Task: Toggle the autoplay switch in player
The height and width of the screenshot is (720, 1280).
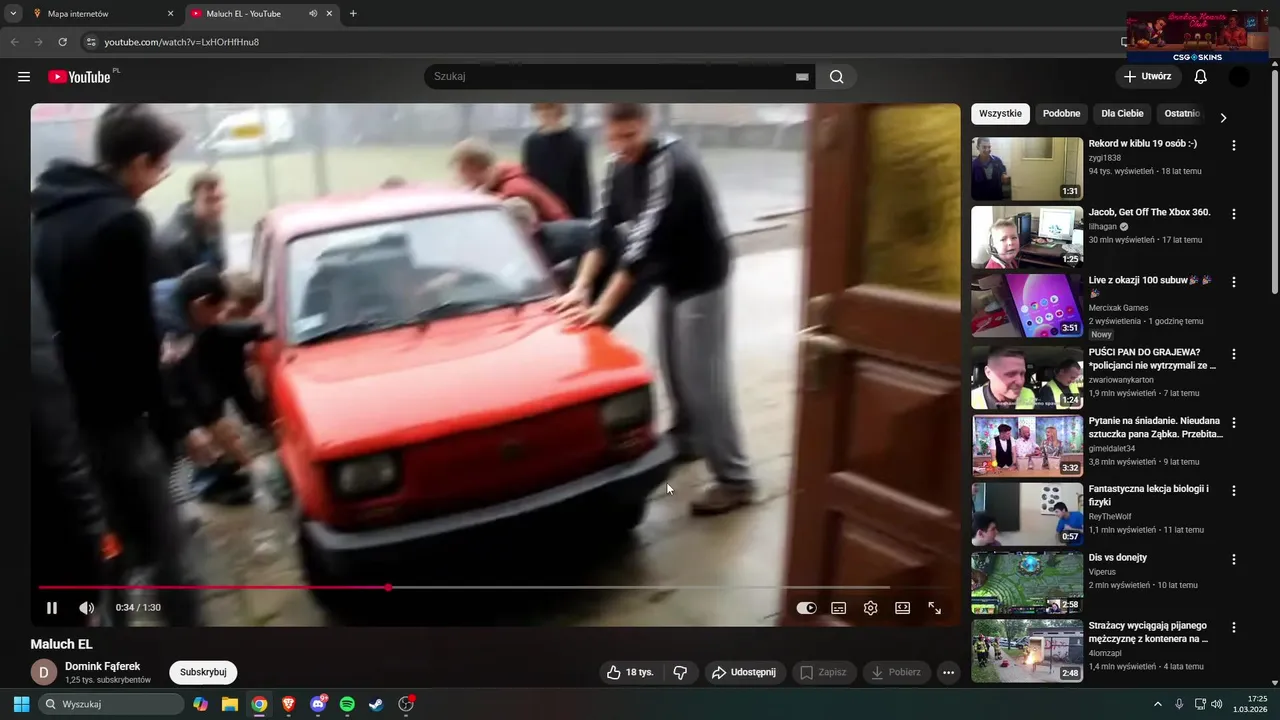Action: coord(806,607)
